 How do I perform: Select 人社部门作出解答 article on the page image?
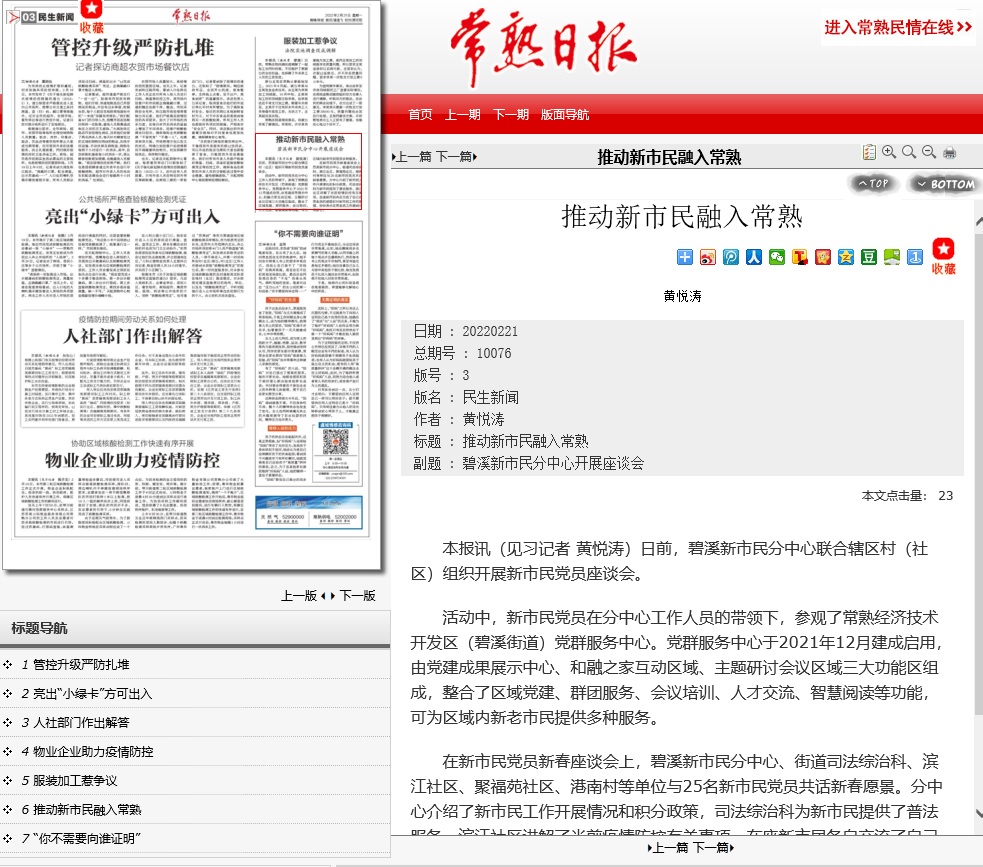(132, 369)
